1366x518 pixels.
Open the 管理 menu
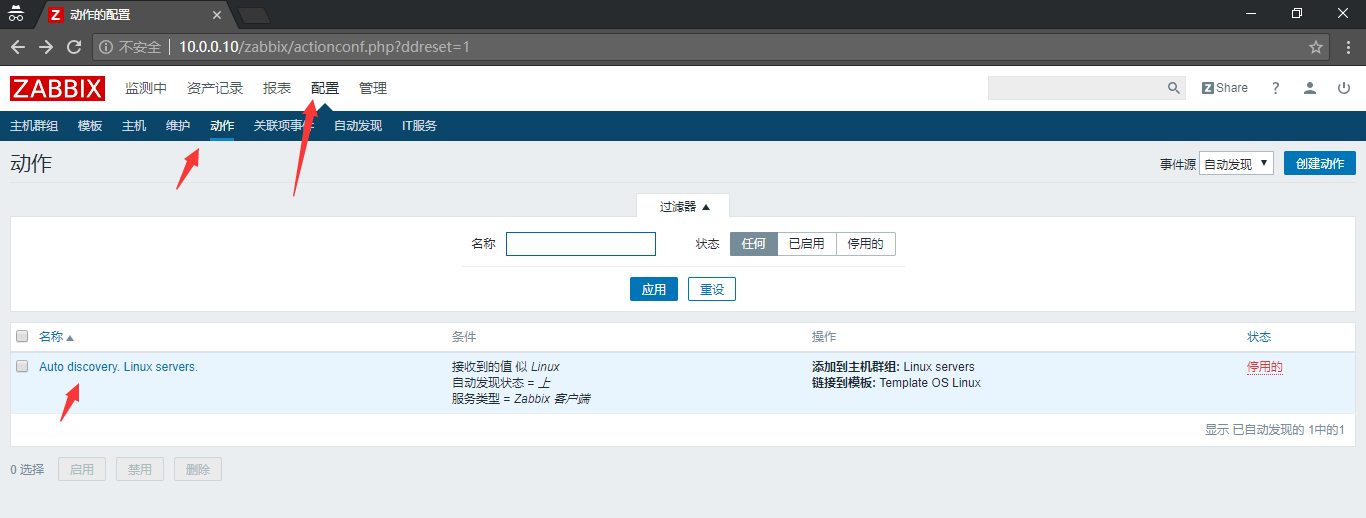(373, 88)
